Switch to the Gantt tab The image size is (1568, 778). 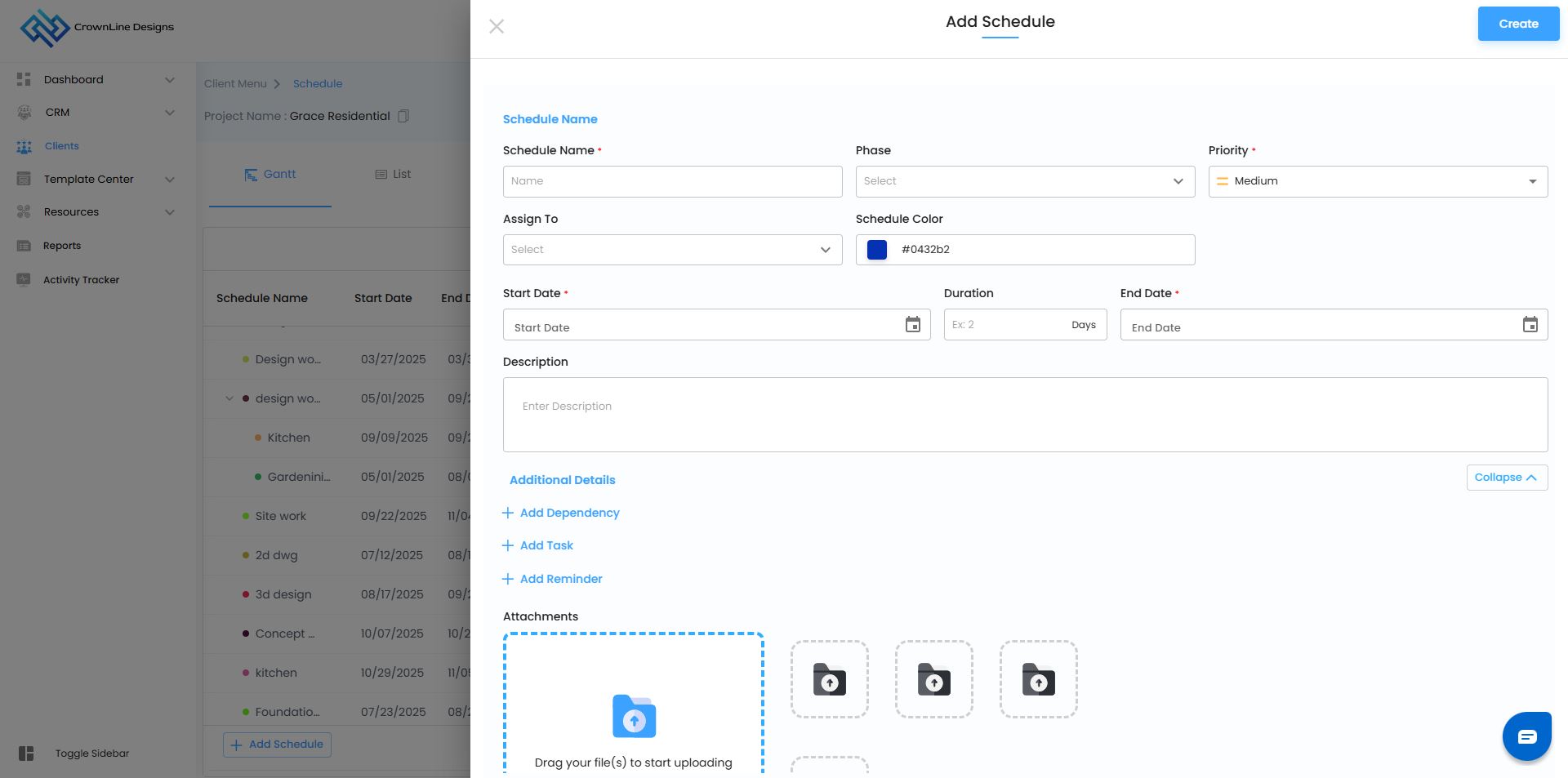[x=270, y=175]
